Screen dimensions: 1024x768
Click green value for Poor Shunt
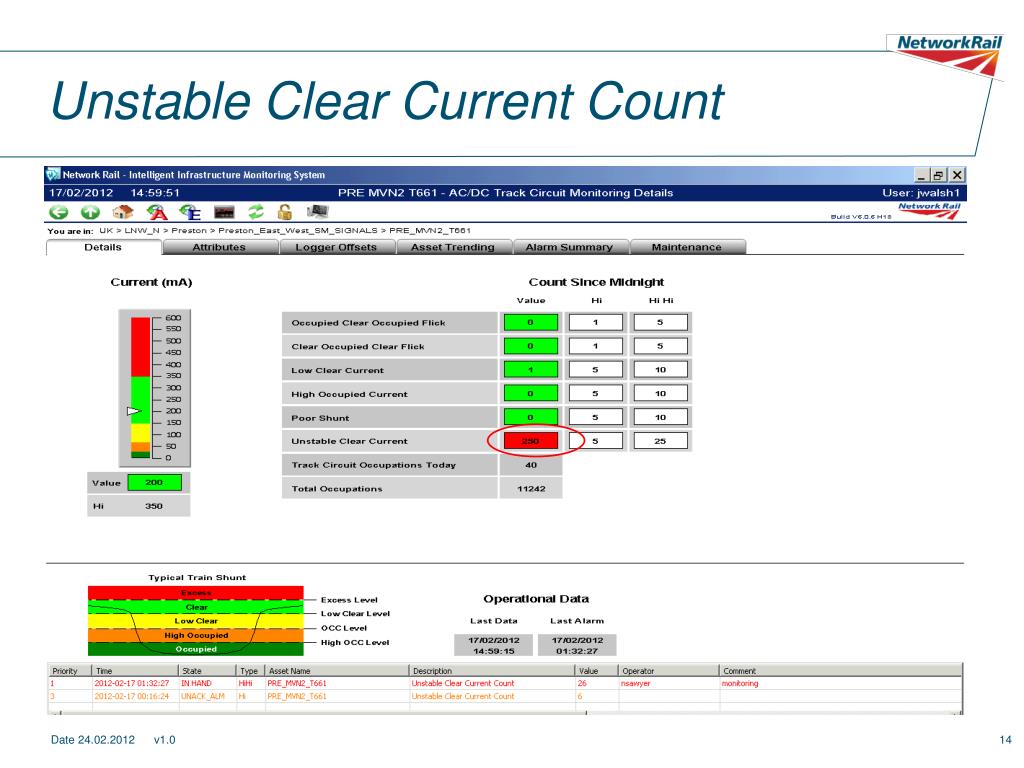pyautogui.click(x=531, y=417)
